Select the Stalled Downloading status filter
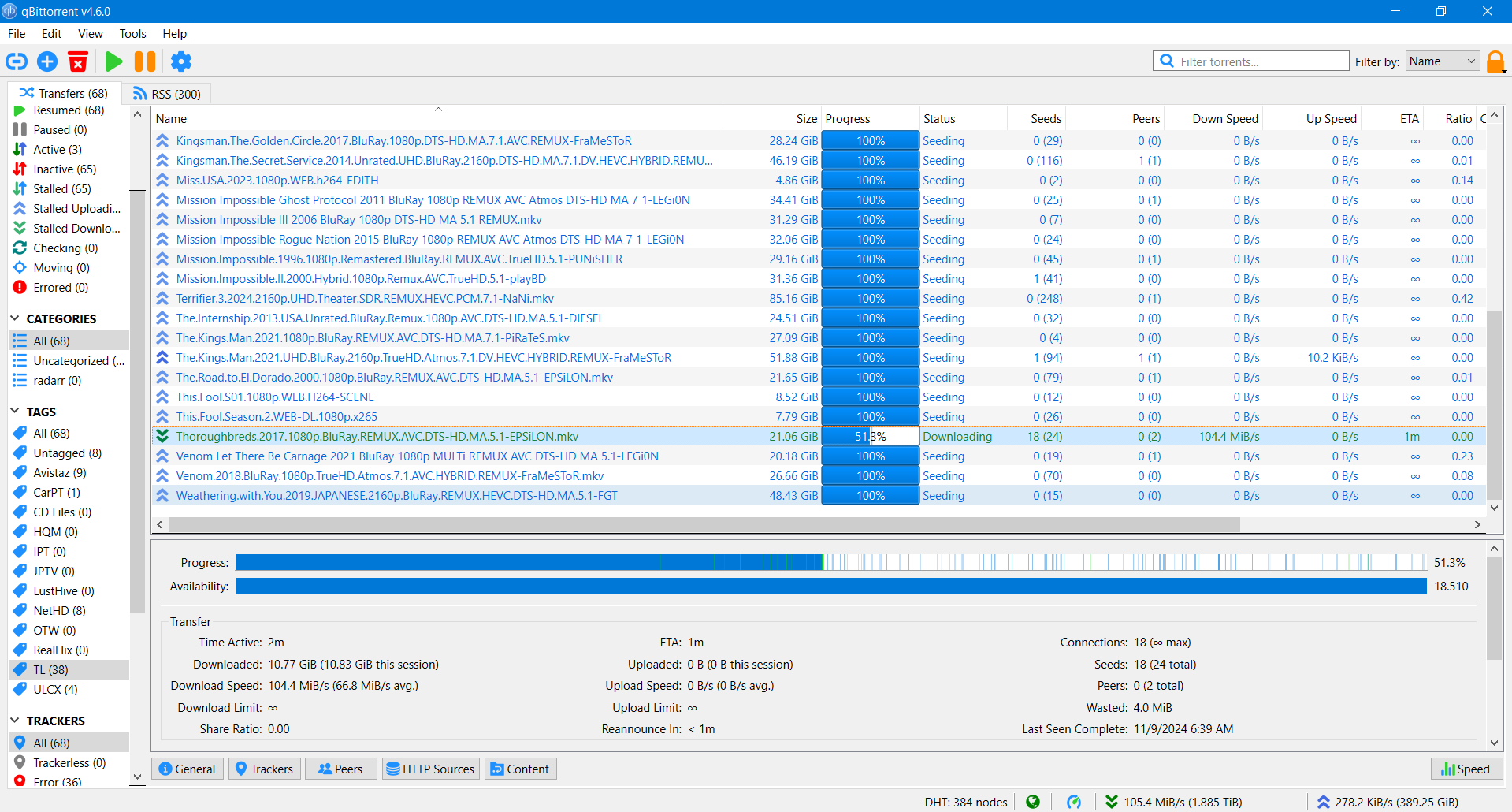 68,229
